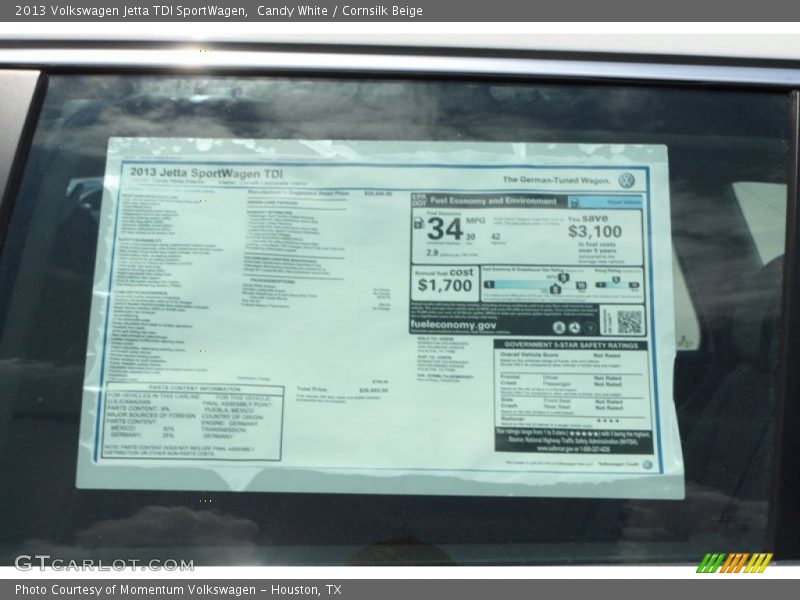Click the large '34' MPG figure
Image resolution: width=800 pixels, height=600 pixels.
click(x=445, y=229)
